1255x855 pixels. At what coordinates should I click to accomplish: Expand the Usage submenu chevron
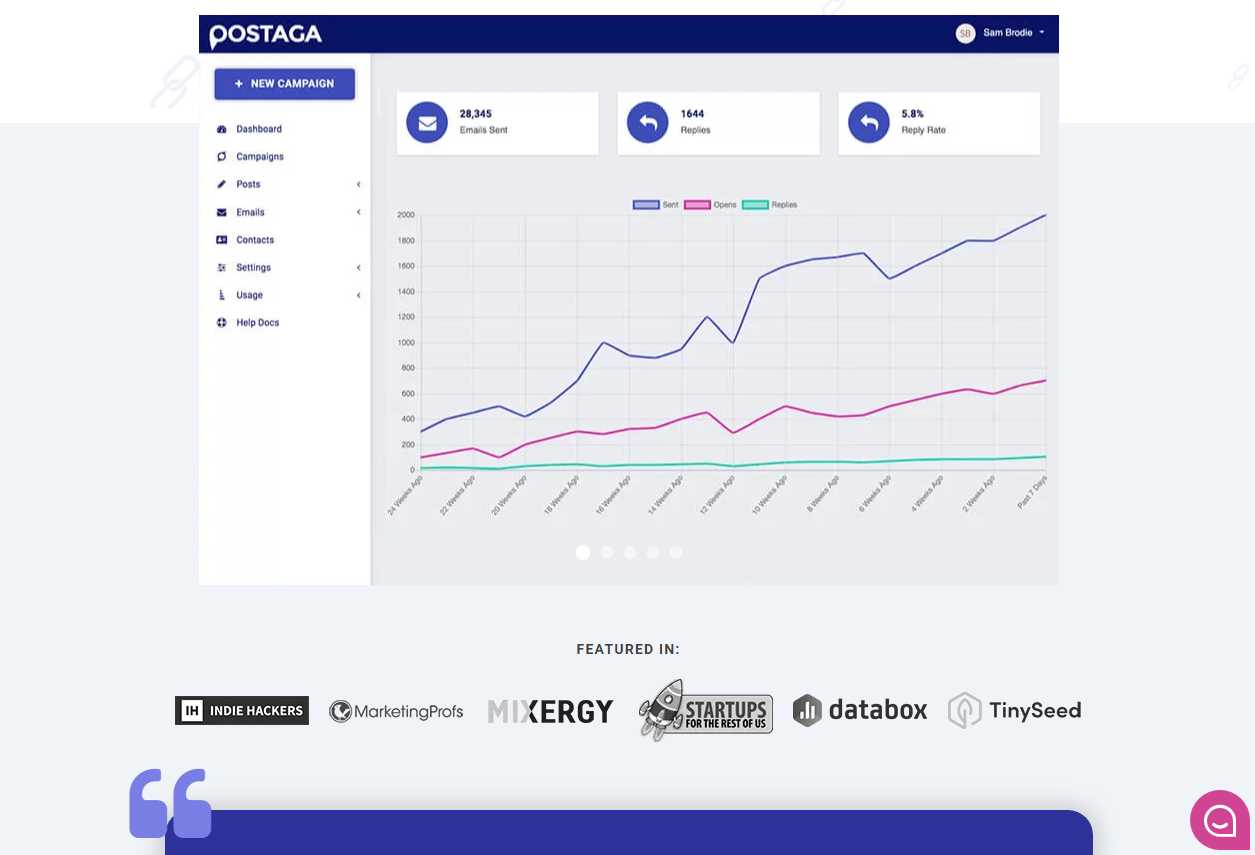coord(358,295)
